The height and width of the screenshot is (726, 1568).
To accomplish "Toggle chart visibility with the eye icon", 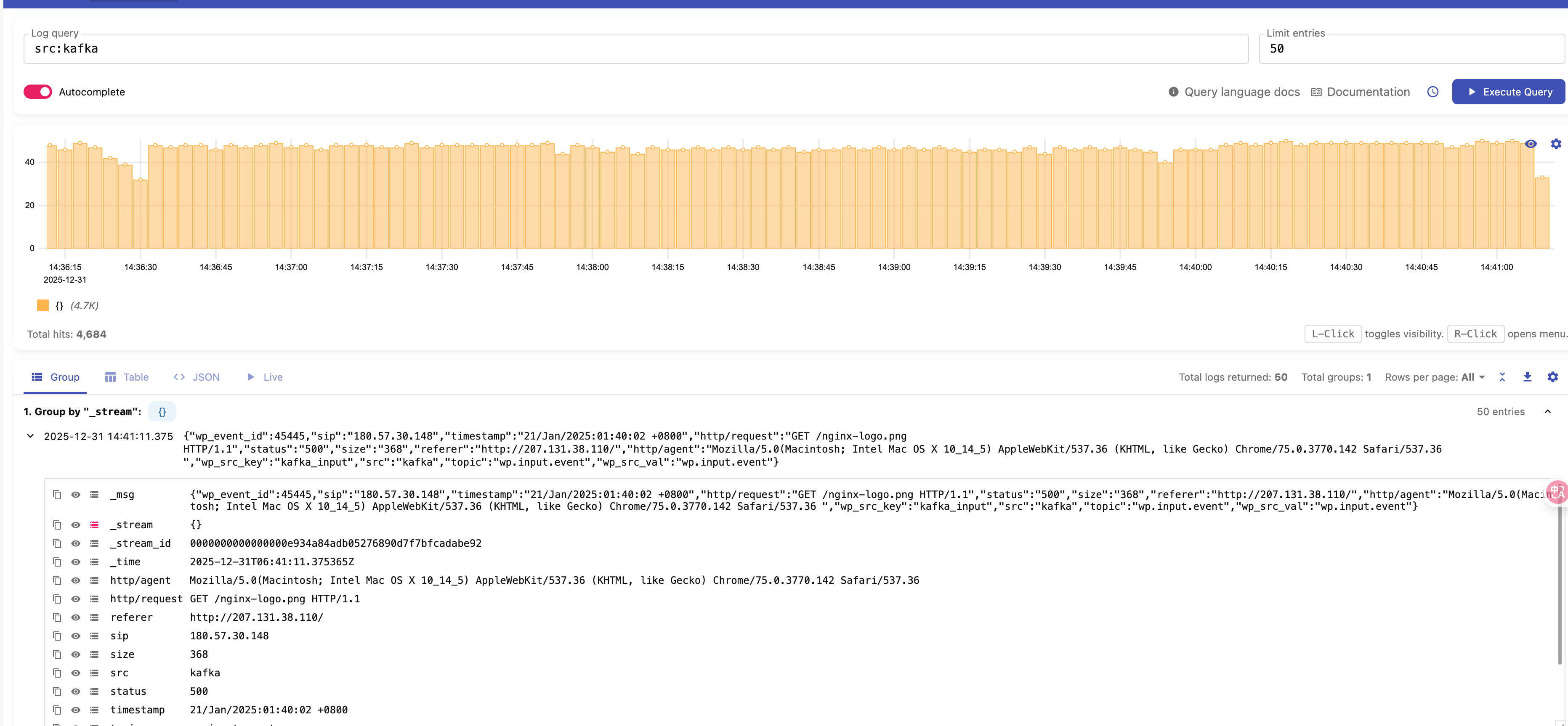I will (1530, 144).
